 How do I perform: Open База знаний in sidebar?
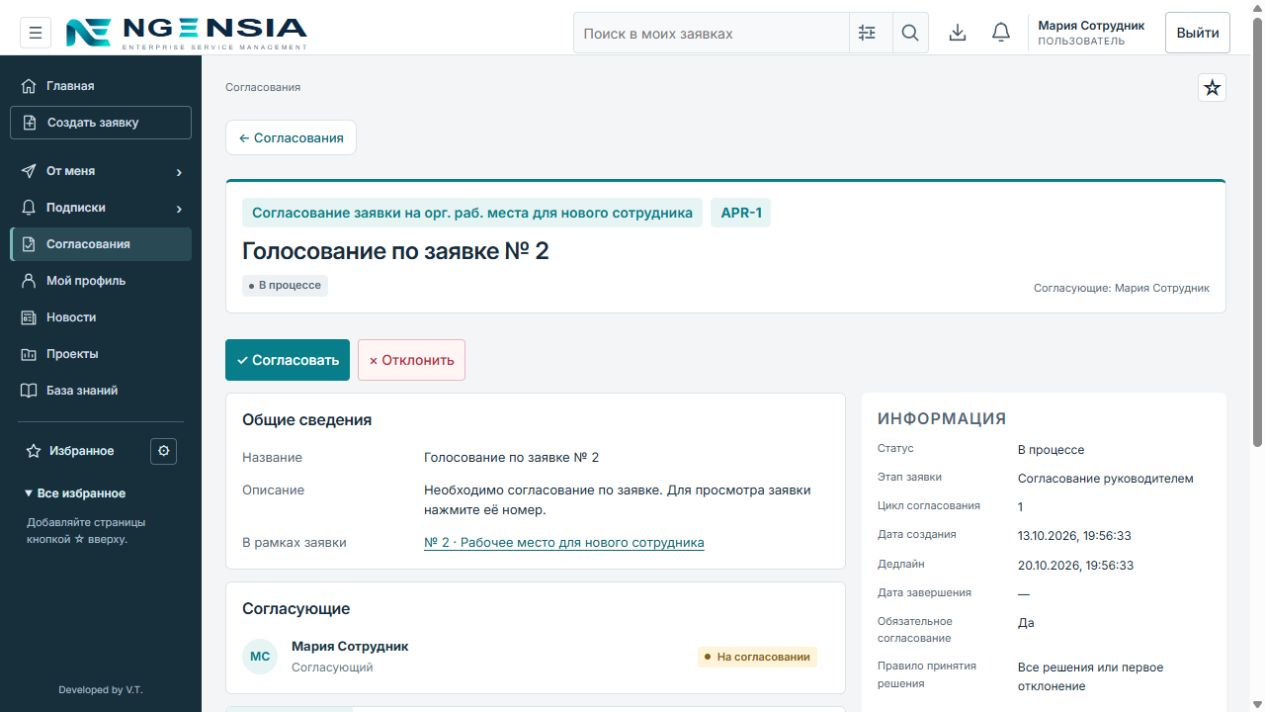tap(100, 391)
